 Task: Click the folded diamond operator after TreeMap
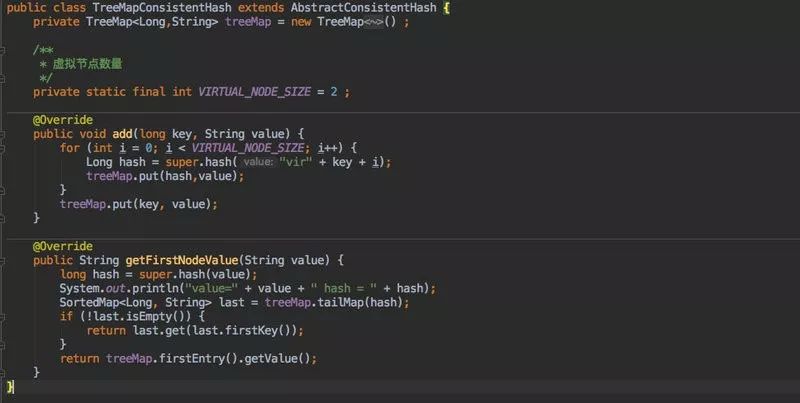pos(373,22)
